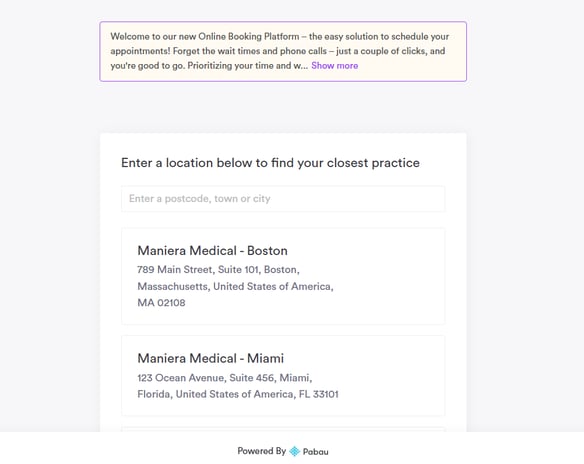The height and width of the screenshot is (464, 584).
Task: Click Massachusetts, United States of America line
Action: coord(235,286)
